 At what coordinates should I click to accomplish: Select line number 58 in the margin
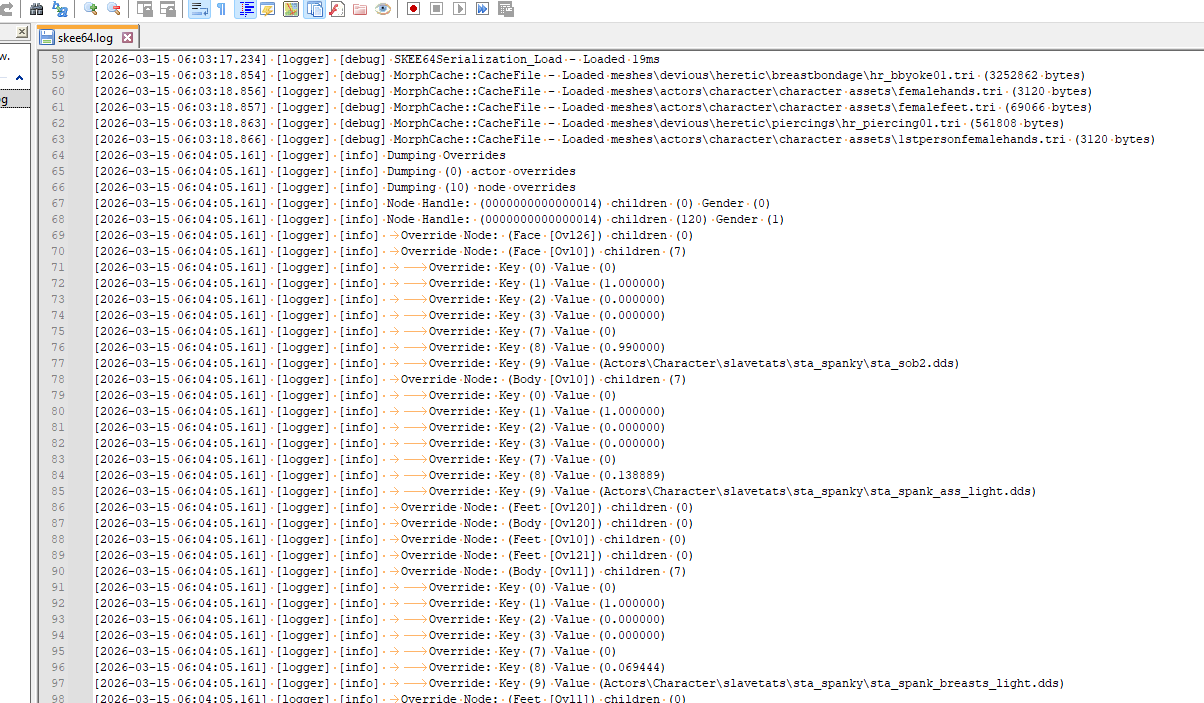click(58, 59)
